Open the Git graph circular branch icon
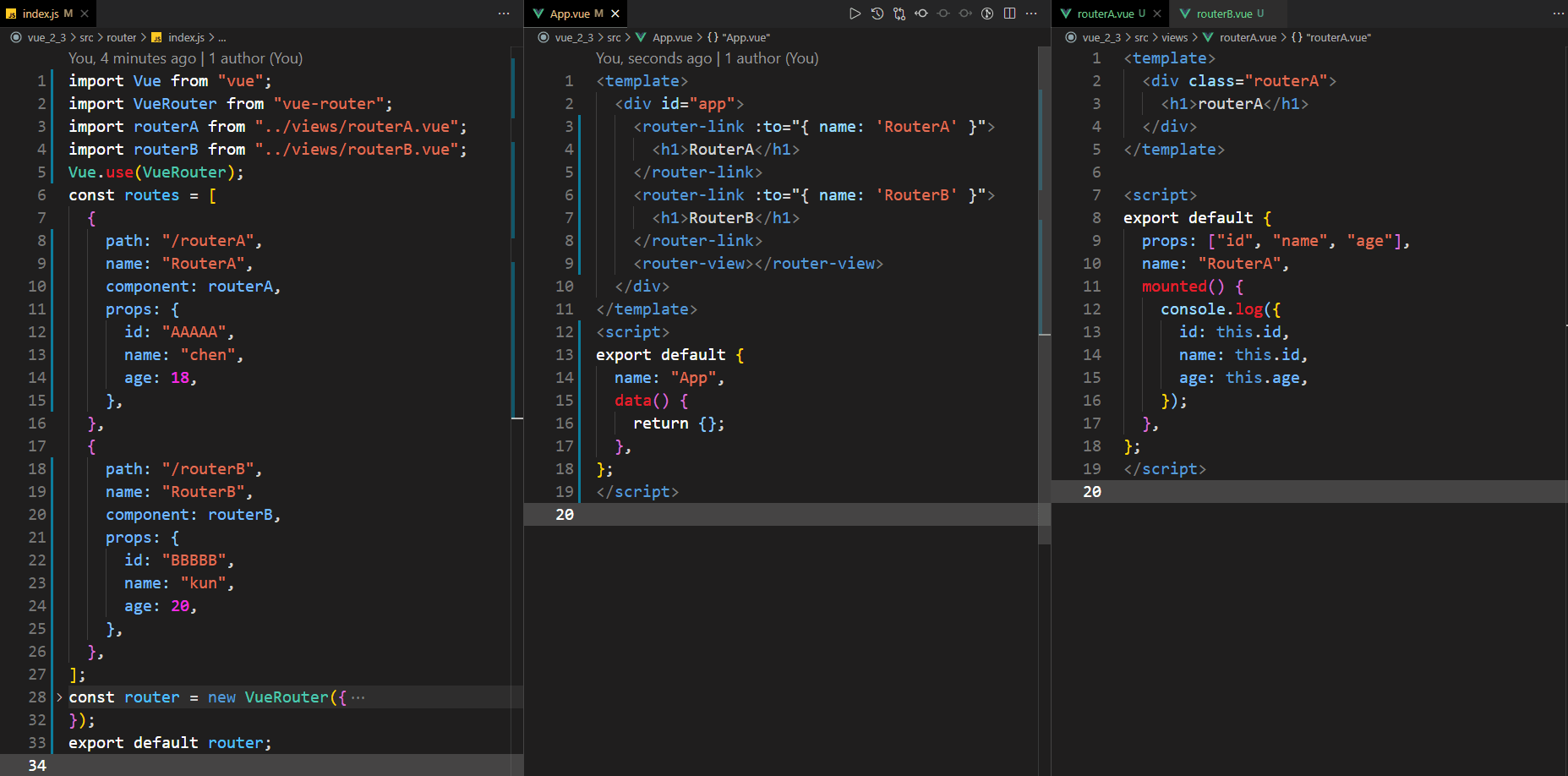Image resolution: width=1568 pixels, height=776 pixels. 987,14
